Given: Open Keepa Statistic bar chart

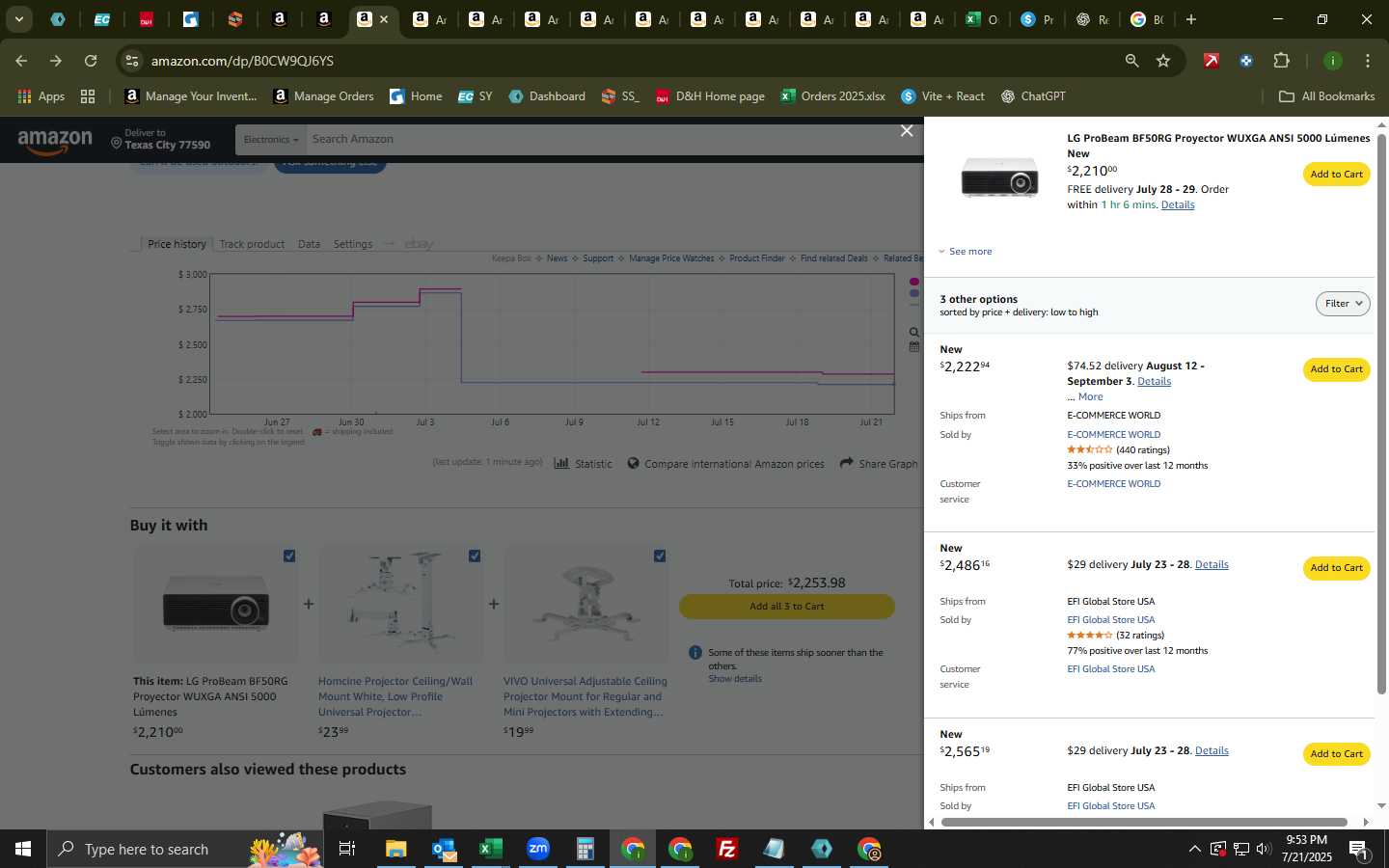Looking at the screenshot, I should [583, 464].
